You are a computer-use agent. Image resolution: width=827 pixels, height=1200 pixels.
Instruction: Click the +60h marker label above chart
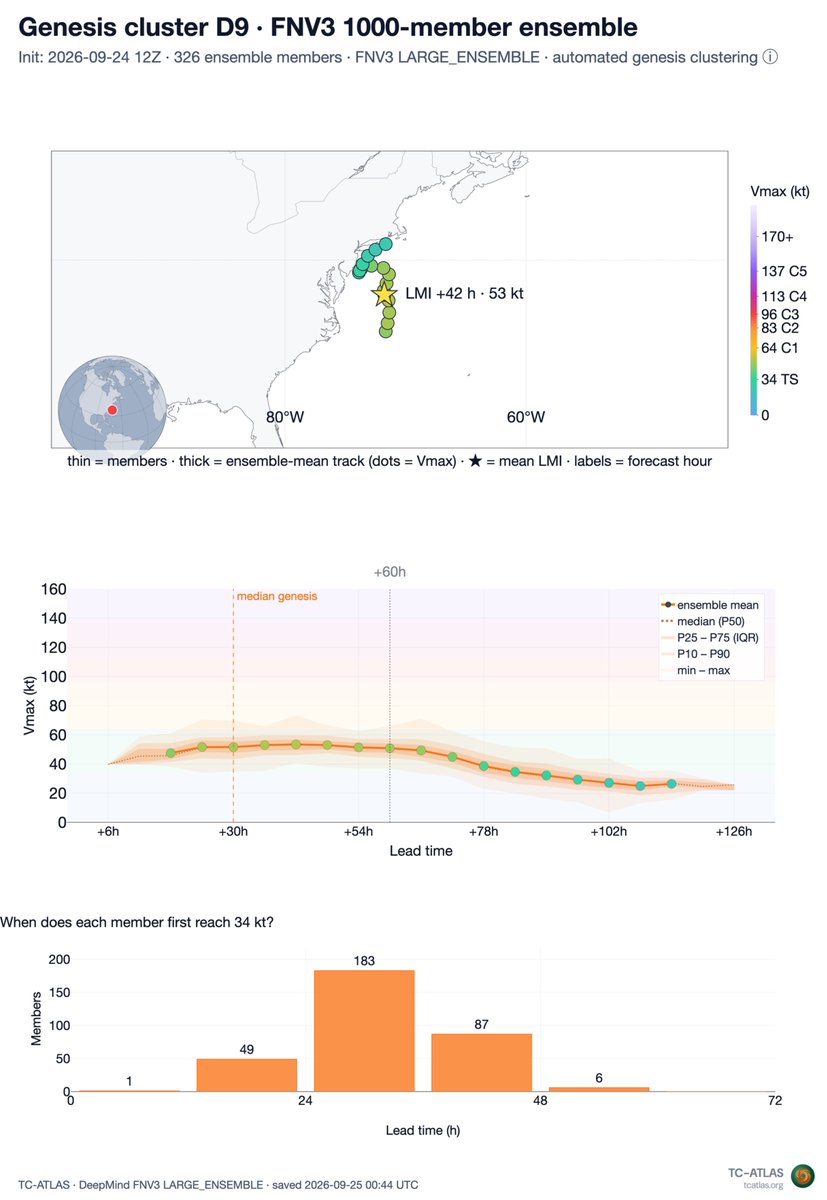tap(389, 572)
